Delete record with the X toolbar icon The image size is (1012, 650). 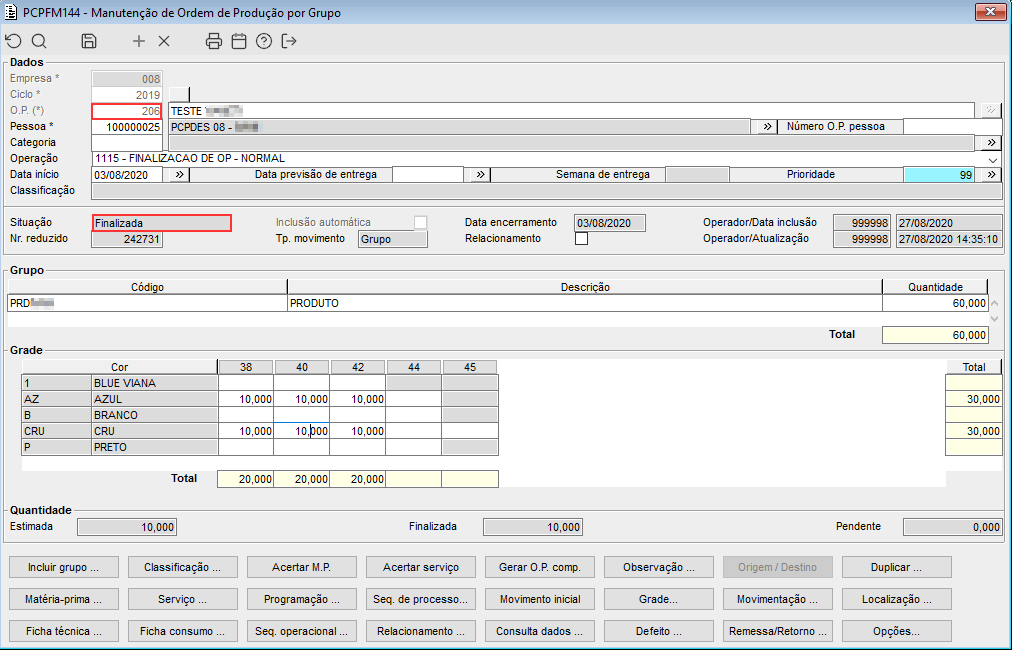164,41
